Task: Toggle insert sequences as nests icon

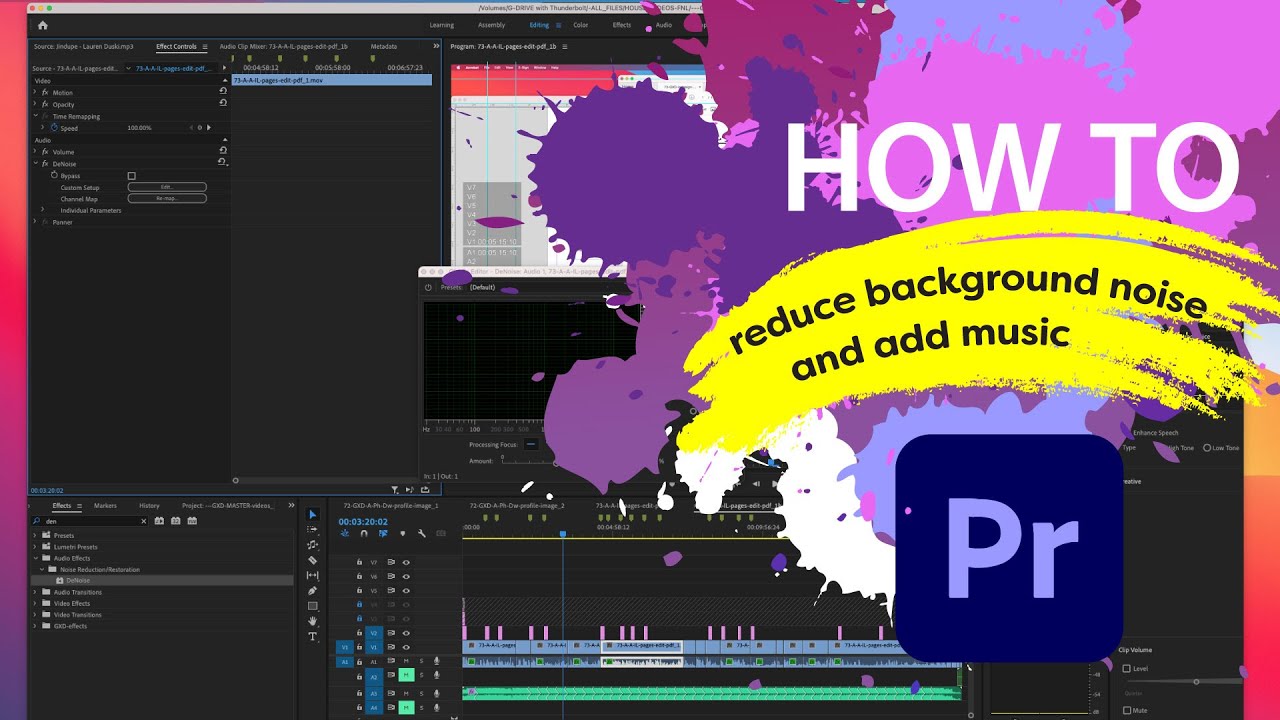Action: [x=345, y=533]
